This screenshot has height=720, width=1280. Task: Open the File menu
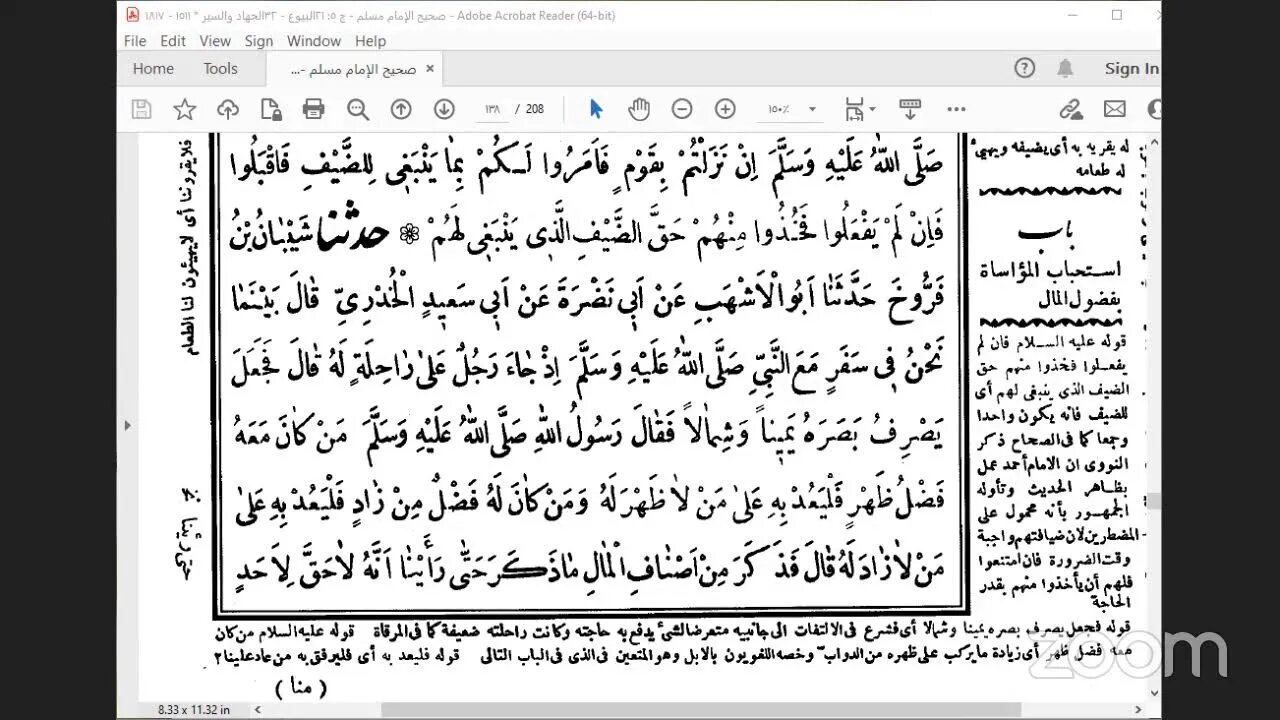[x=135, y=41]
